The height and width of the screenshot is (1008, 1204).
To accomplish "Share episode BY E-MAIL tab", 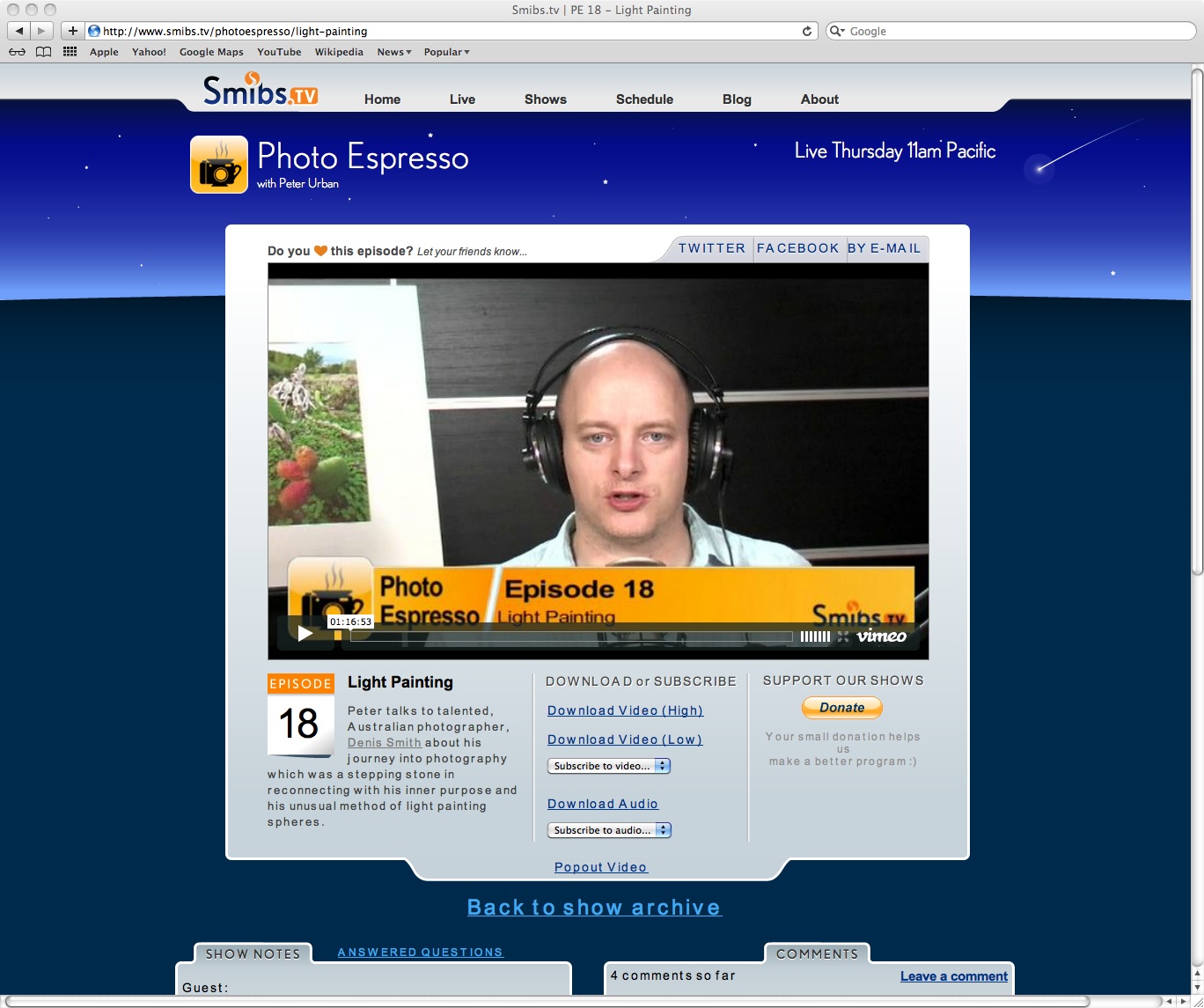I will tap(885, 248).
